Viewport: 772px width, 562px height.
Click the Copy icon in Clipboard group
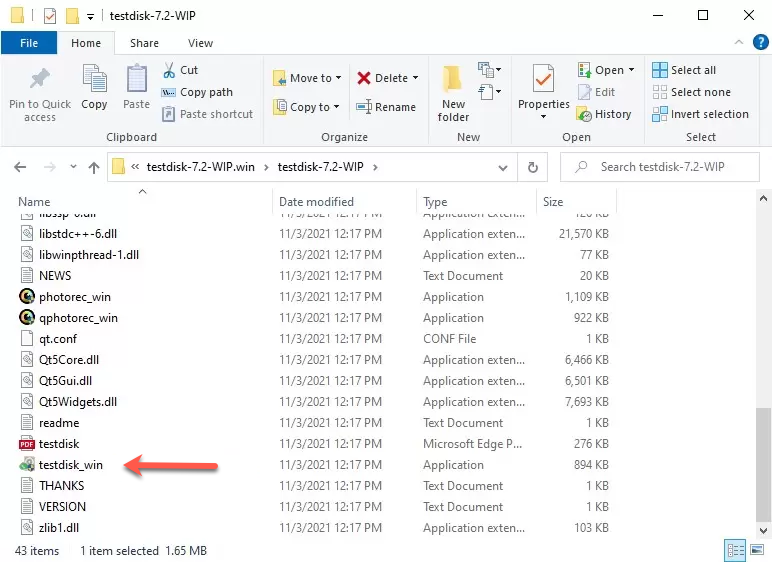(x=94, y=80)
